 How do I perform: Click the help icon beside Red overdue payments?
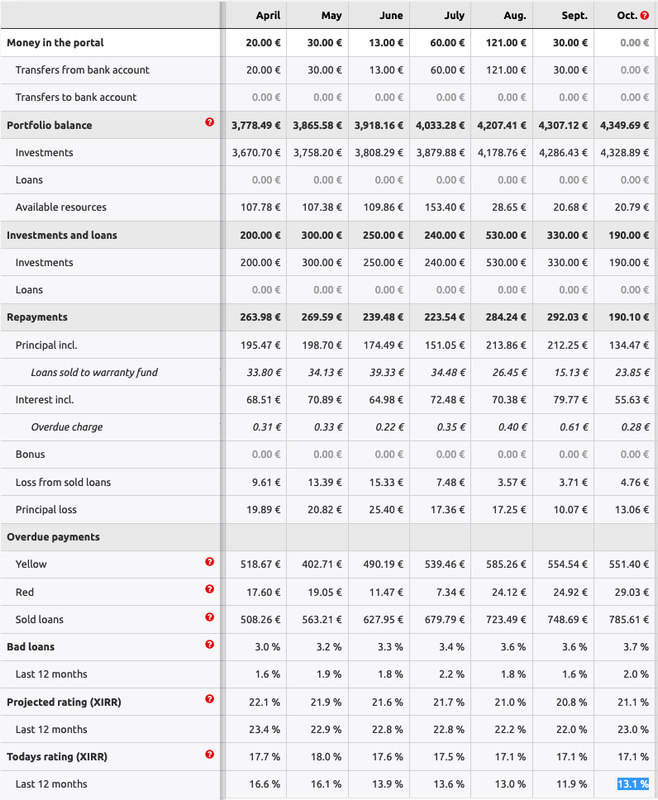210,589
